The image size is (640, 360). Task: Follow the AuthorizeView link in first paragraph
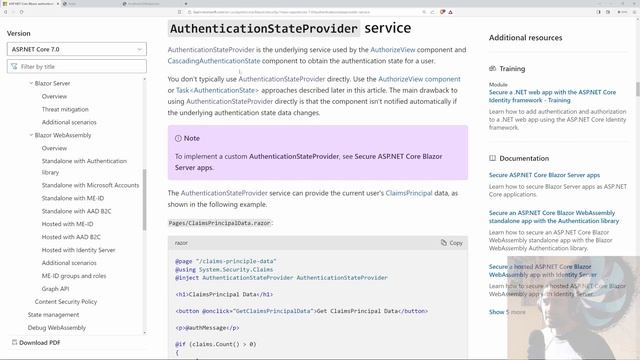(393, 50)
